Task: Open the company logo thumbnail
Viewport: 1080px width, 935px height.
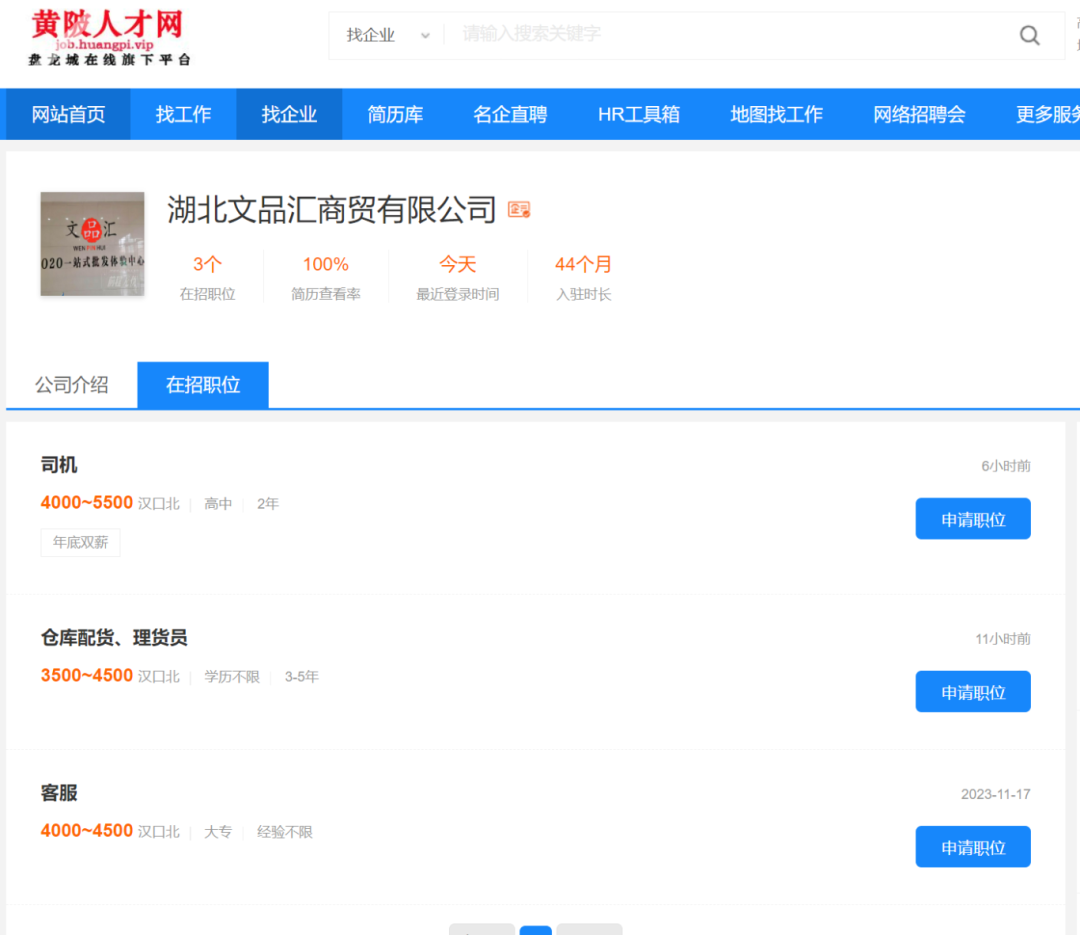Action: 92,244
